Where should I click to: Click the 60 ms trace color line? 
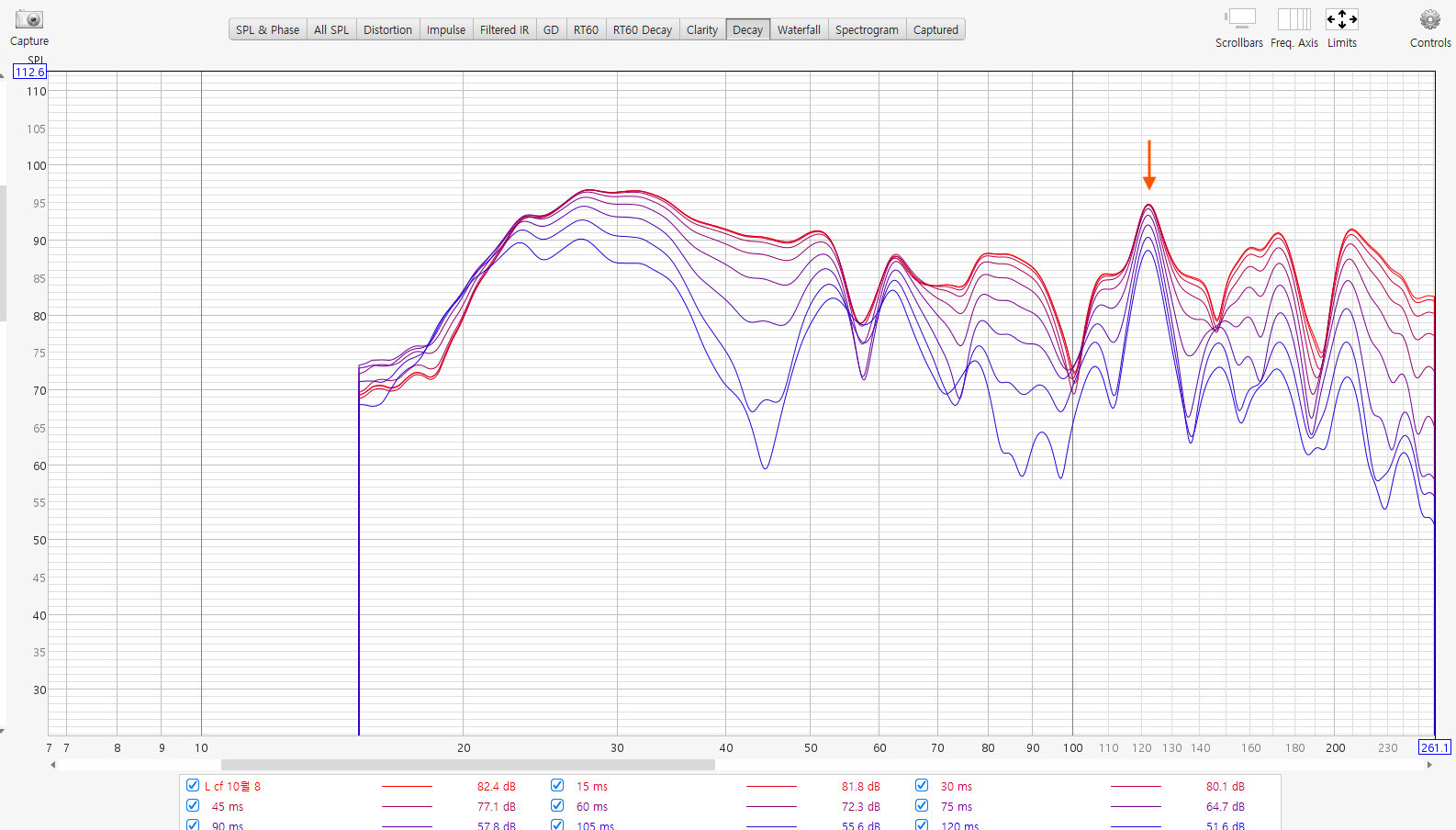771,807
